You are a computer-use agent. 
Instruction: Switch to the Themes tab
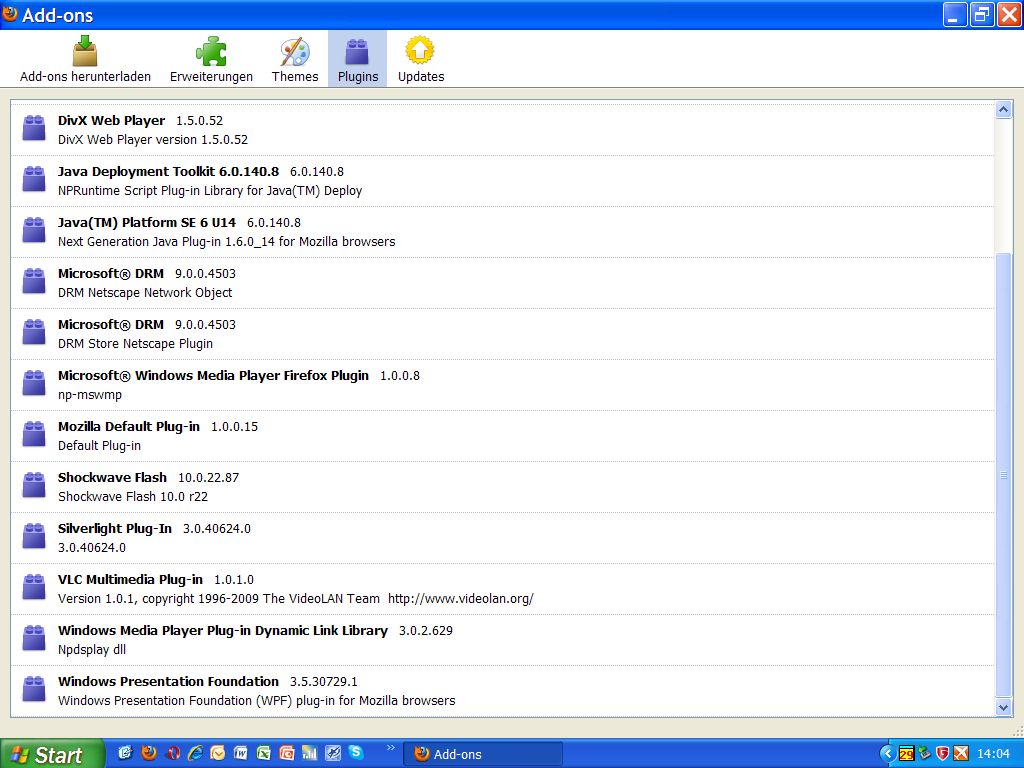pos(295,59)
